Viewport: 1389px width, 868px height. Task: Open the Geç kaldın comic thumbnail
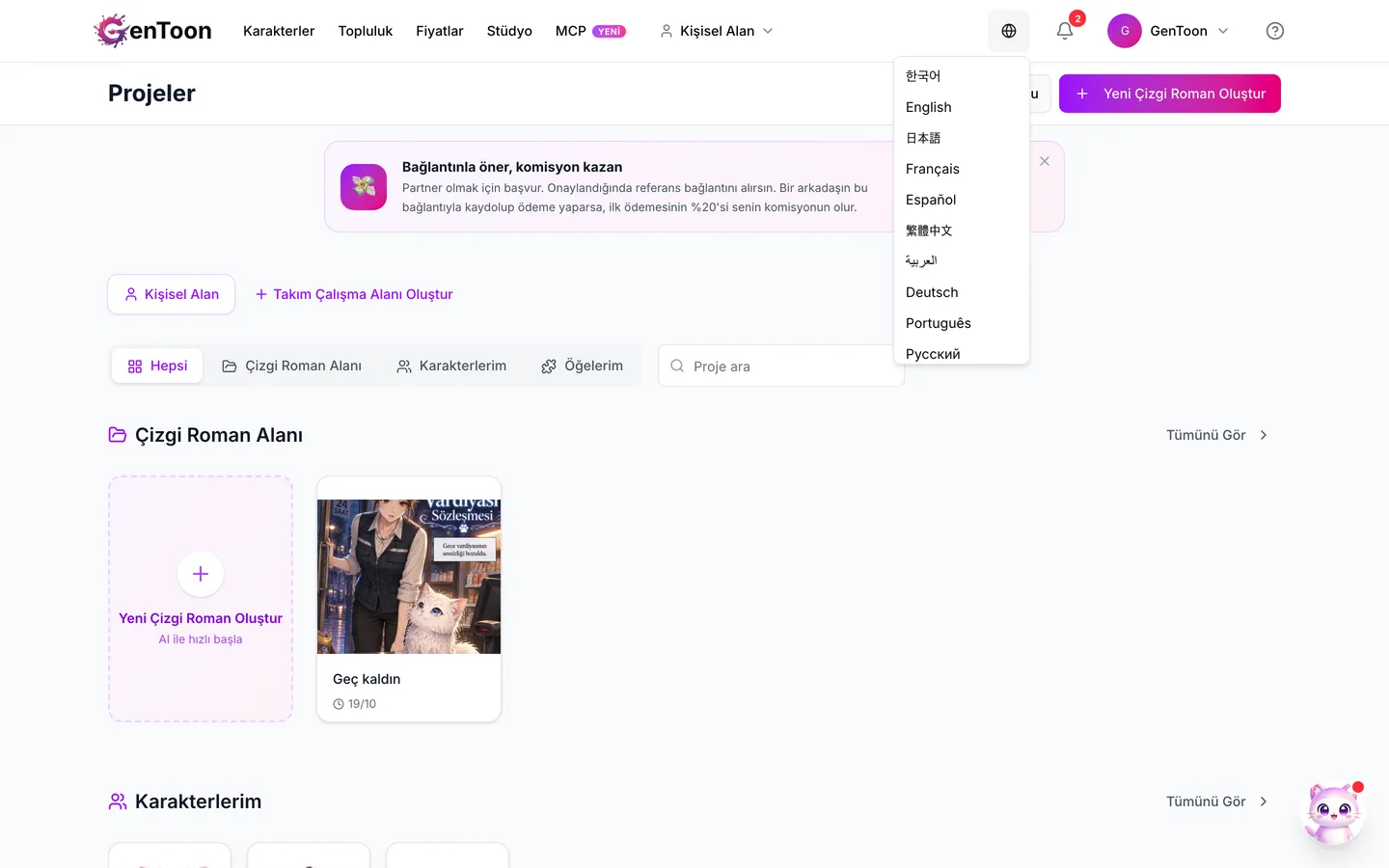click(x=409, y=577)
